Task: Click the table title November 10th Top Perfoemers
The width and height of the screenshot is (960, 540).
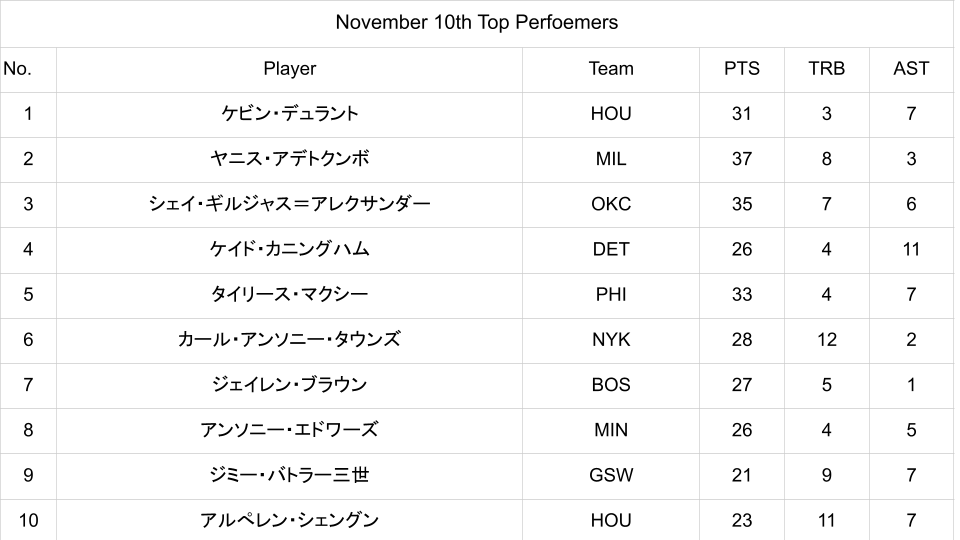Action: 477,22
